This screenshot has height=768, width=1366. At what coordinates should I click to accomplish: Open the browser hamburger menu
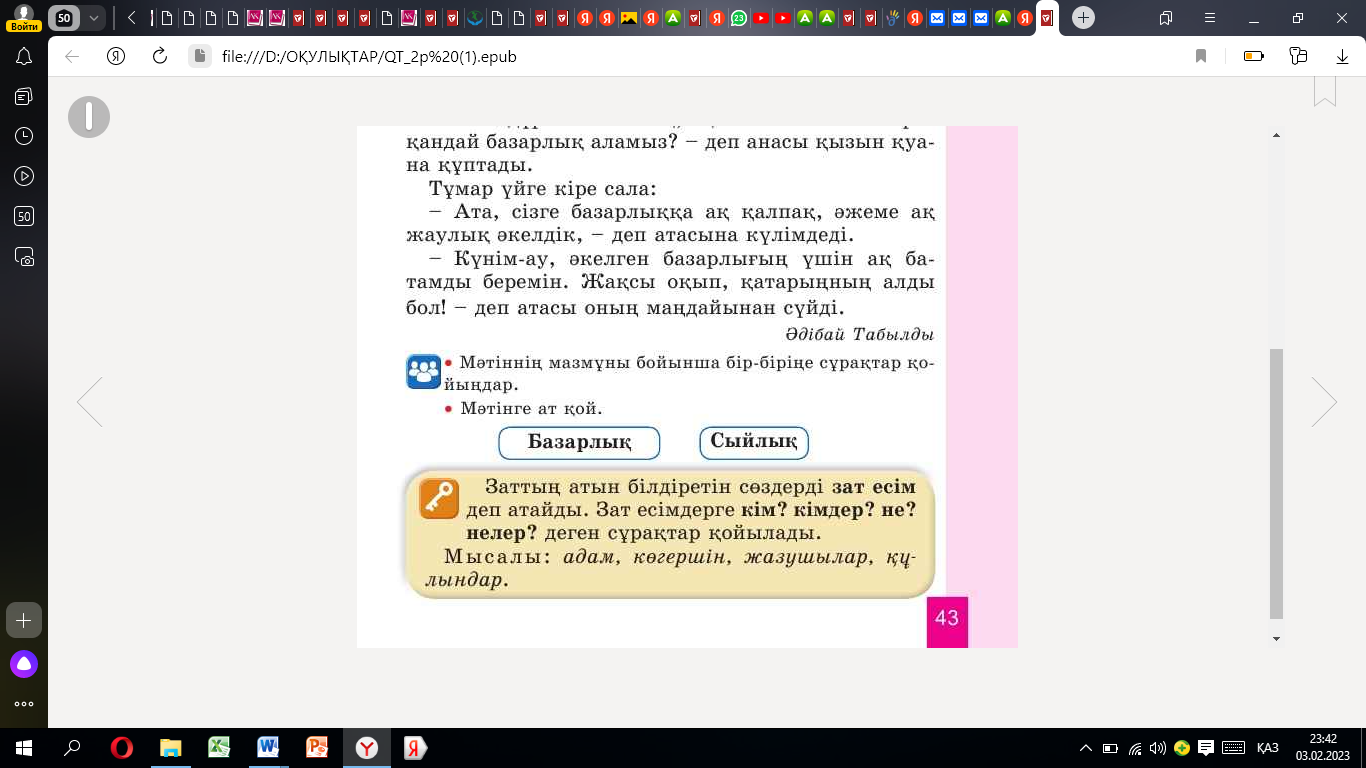pyautogui.click(x=1210, y=18)
